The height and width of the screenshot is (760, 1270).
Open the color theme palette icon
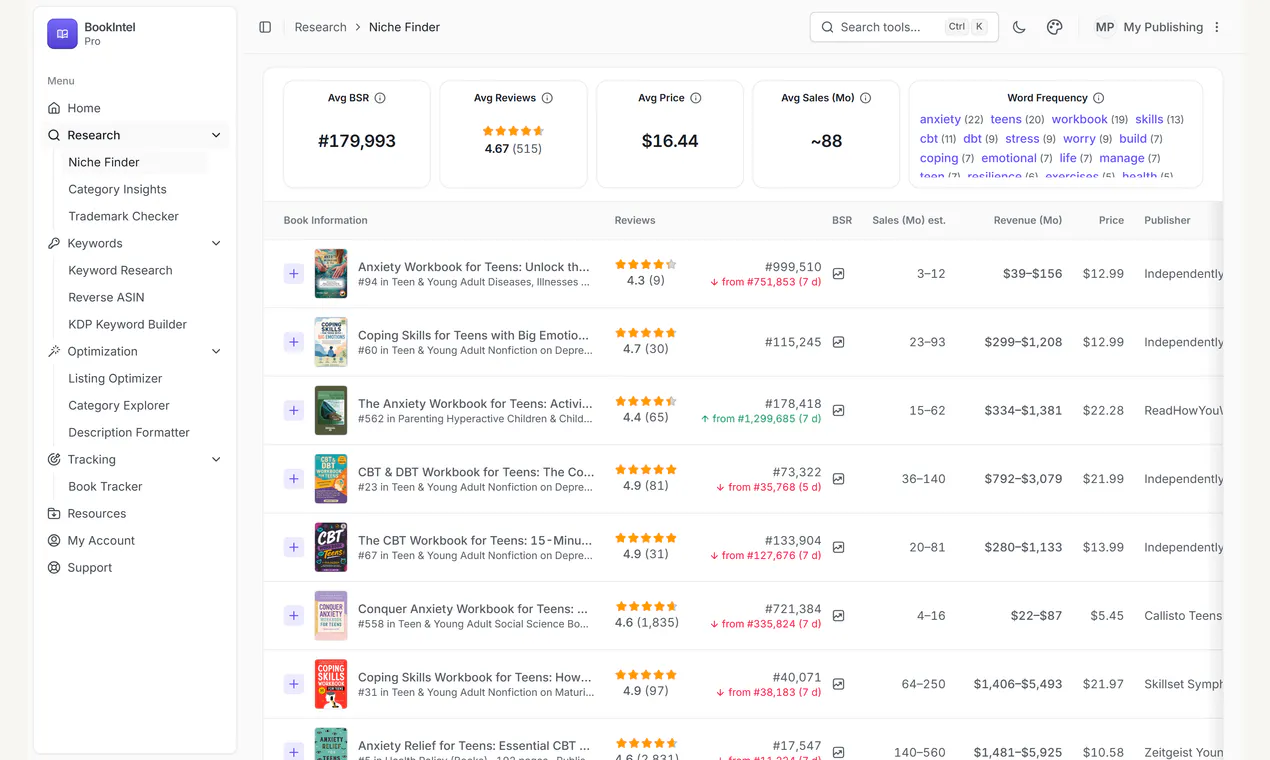(1054, 27)
